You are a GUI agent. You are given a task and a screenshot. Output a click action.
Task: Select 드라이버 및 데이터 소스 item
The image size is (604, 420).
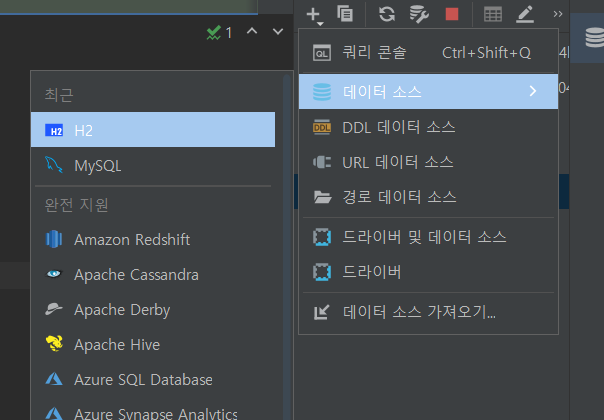pos(428,237)
